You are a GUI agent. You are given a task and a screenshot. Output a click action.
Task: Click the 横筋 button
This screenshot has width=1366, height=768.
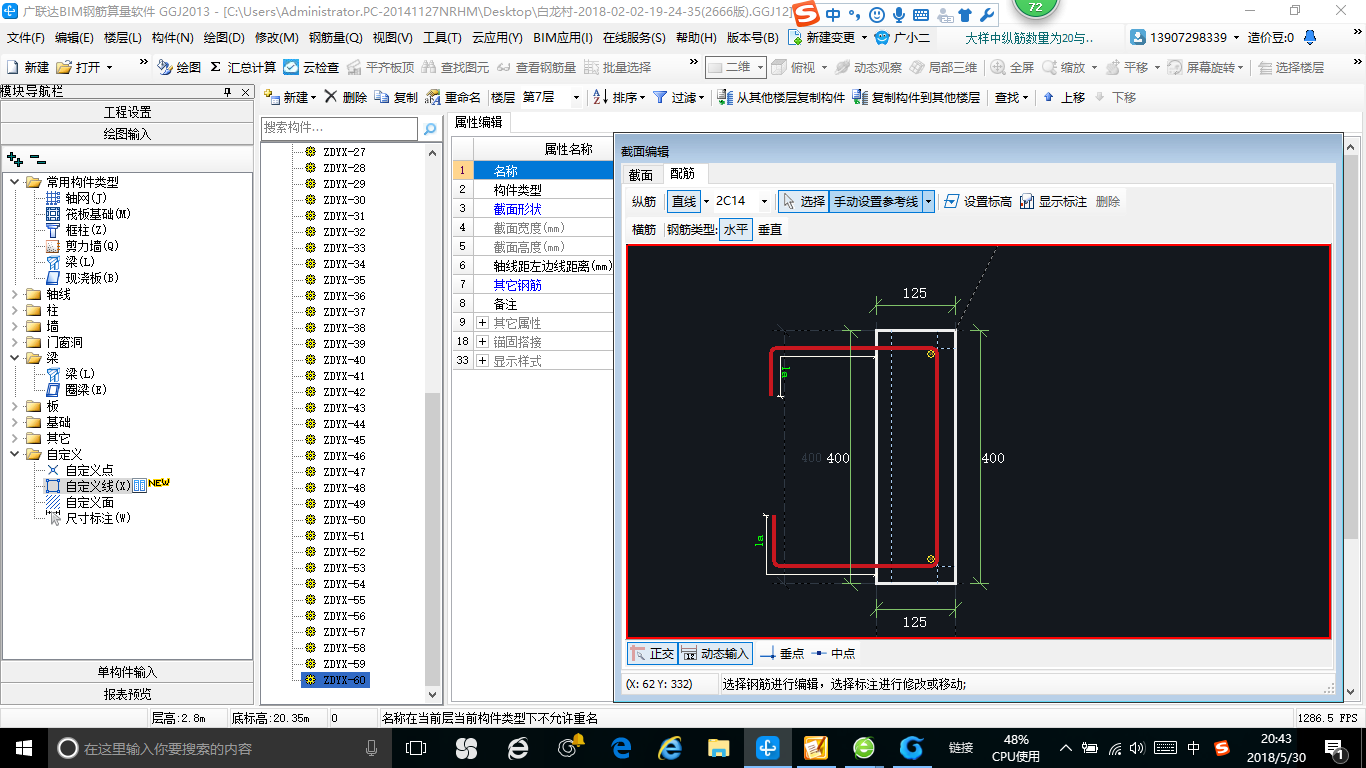point(644,229)
